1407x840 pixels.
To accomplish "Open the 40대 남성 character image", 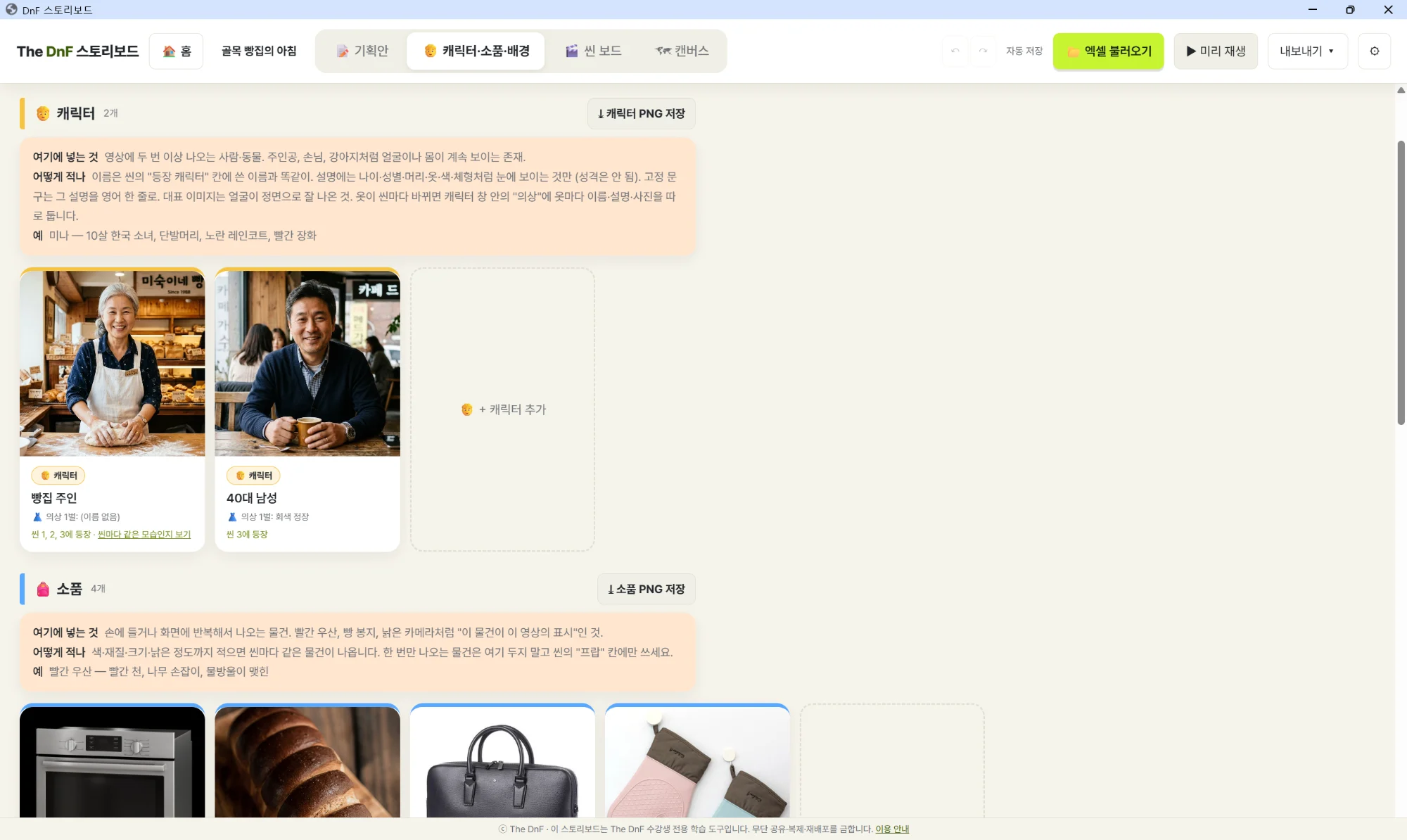I will [x=307, y=363].
